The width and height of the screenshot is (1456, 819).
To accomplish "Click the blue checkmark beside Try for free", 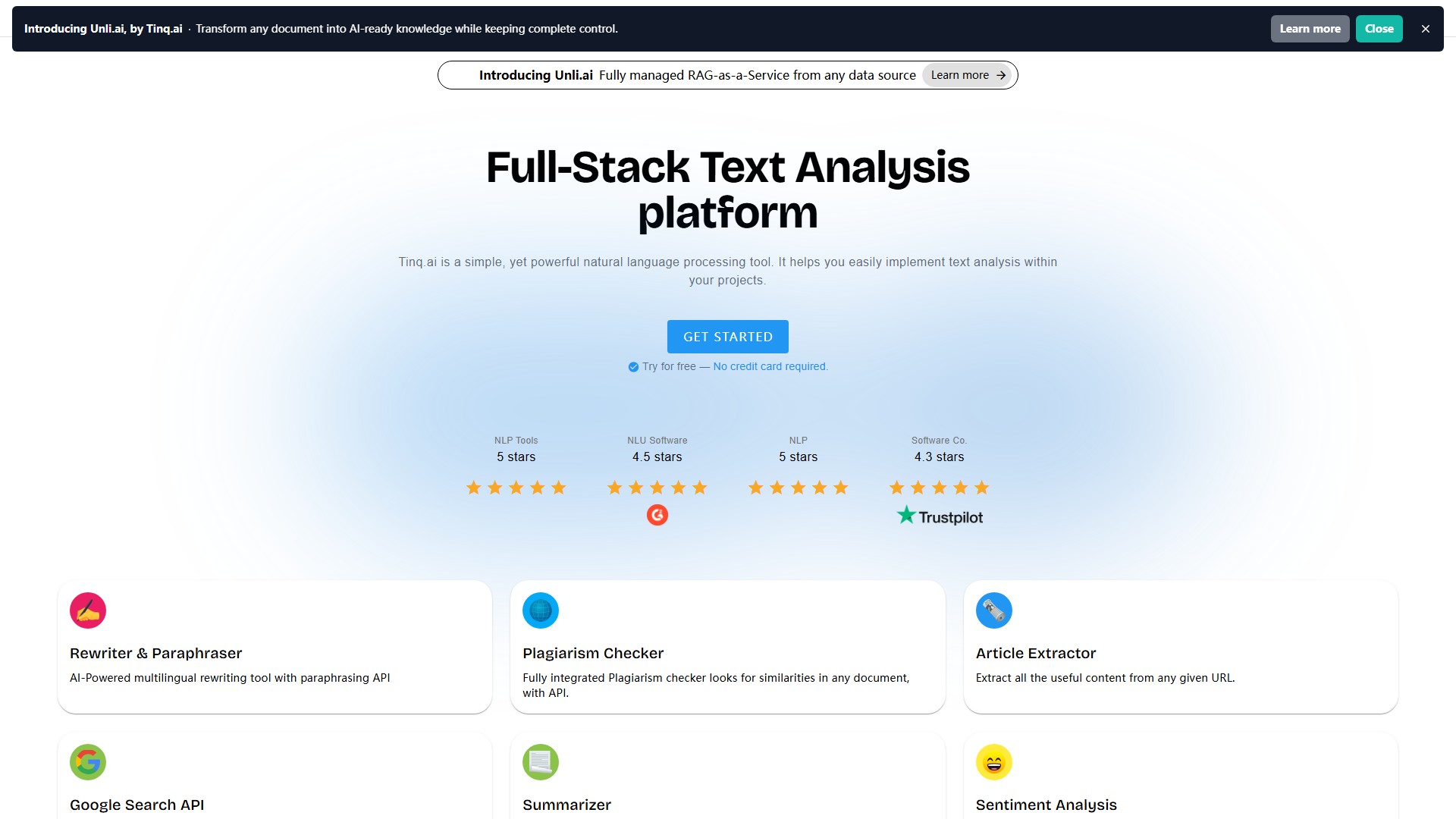I will [632, 366].
